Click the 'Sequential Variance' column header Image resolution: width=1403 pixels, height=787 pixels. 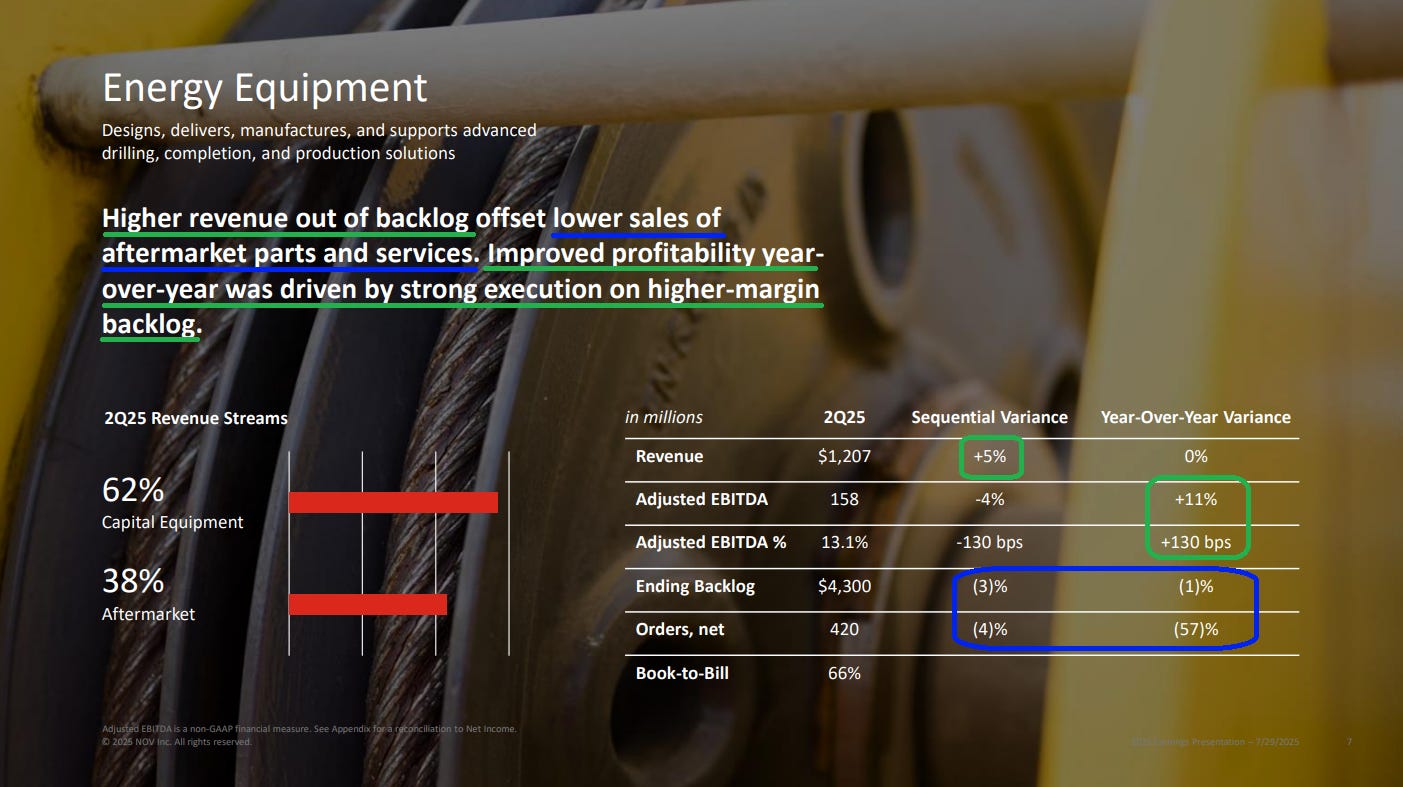tap(989, 417)
